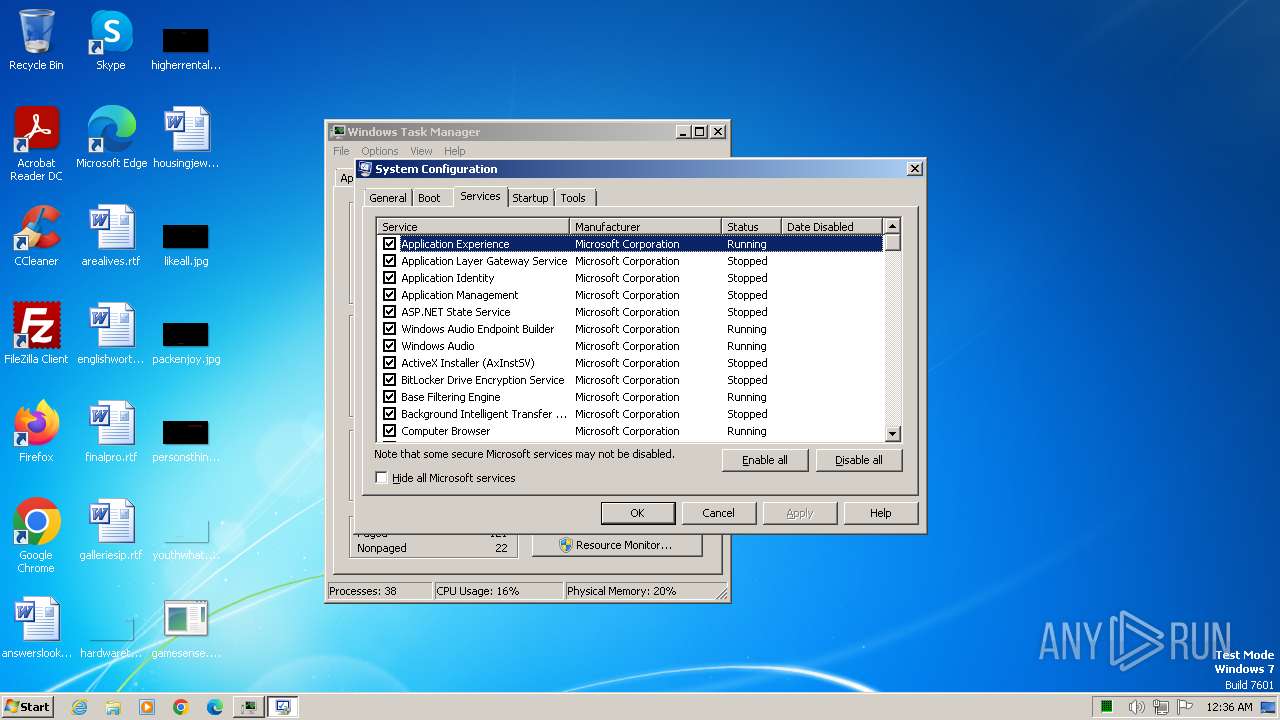Uncheck ASP.NET State Service
The width and height of the screenshot is (1280, 720).
pyautogui.click(x=390, y=312)
